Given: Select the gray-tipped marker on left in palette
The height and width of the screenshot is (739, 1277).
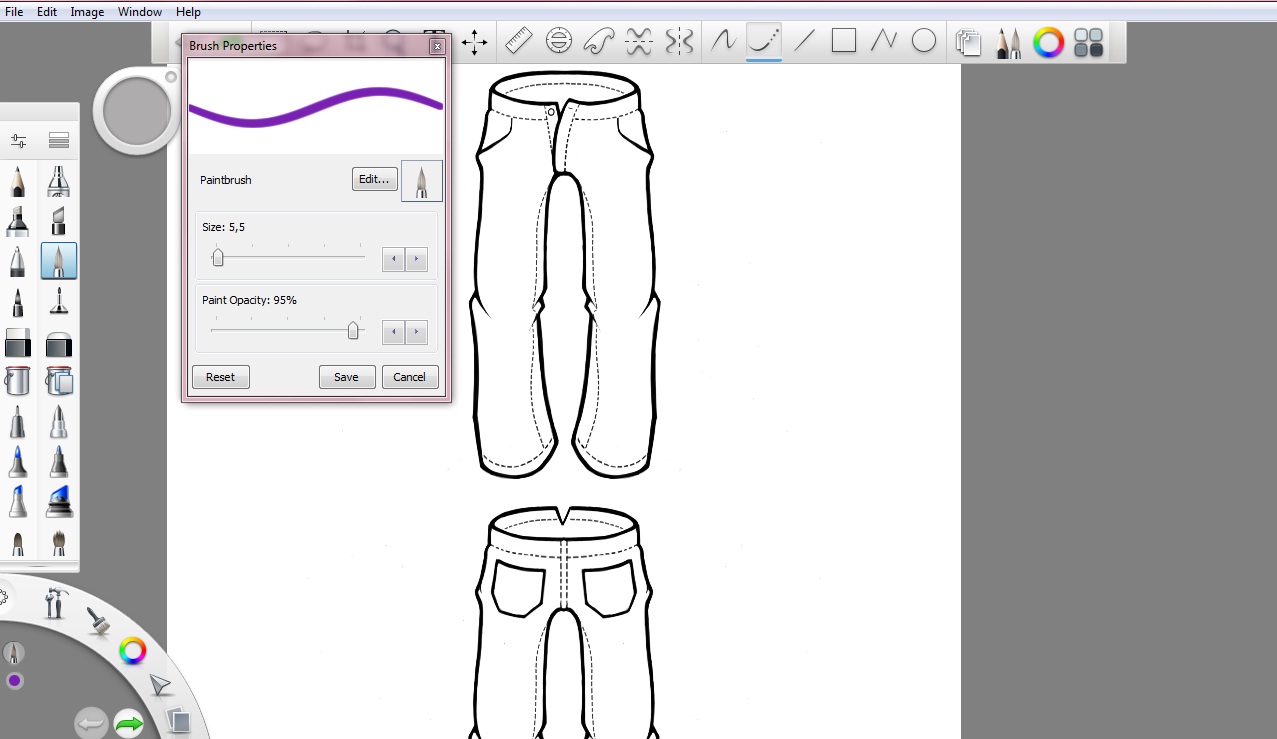Looking at the screenshot, I should tap(17, 422).
